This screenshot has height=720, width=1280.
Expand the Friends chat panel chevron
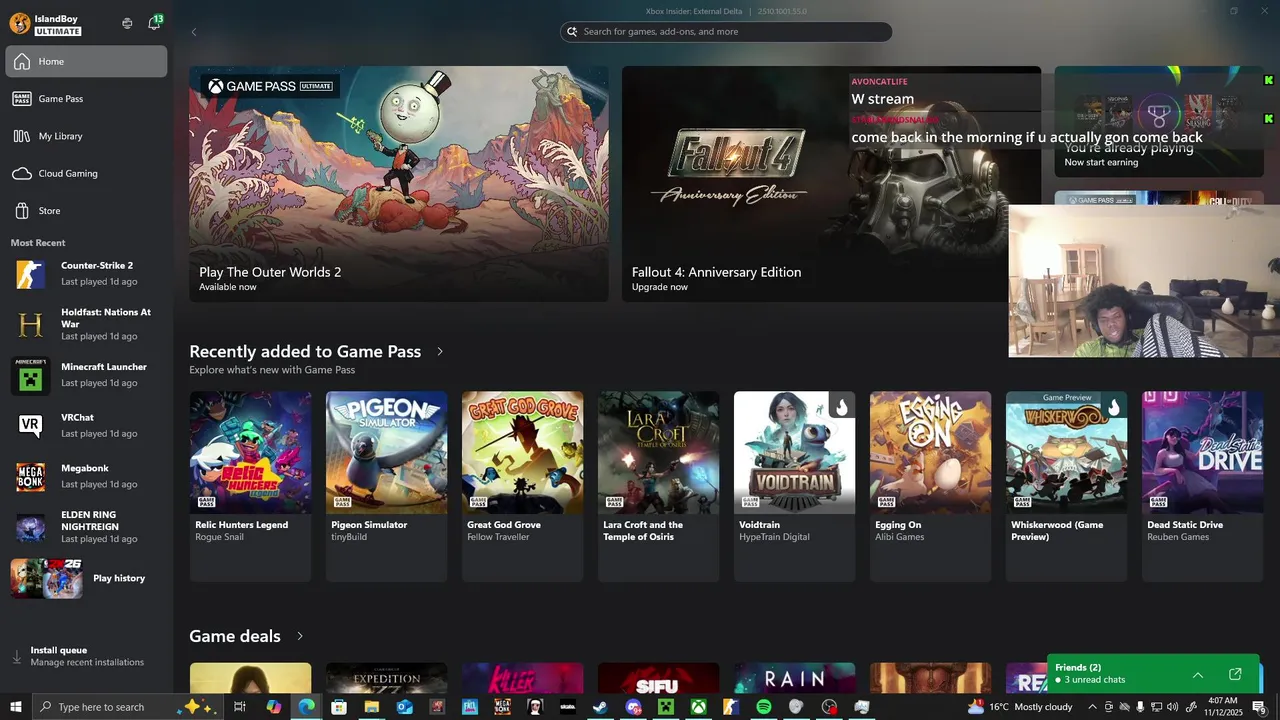(1198, 675)
